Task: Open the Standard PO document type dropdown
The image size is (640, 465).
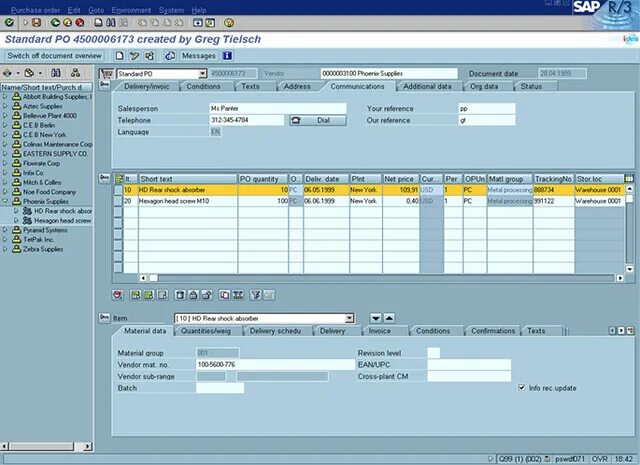Action: 202,73
